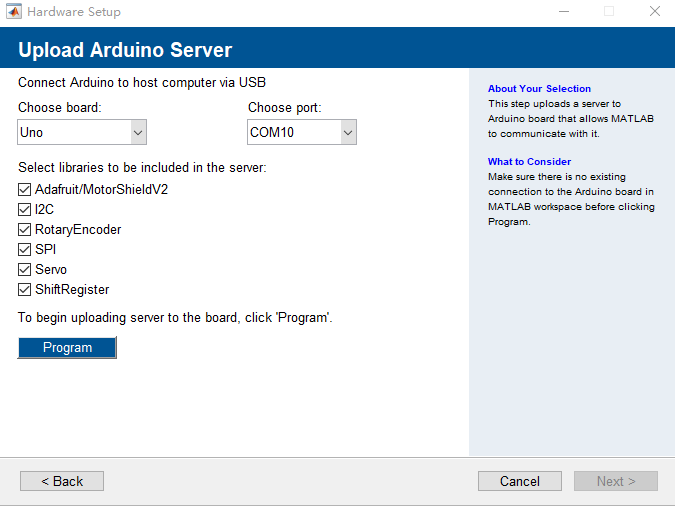675x506 pixels.
Task: Click the What to Consider heading
Action: point(529,161)
